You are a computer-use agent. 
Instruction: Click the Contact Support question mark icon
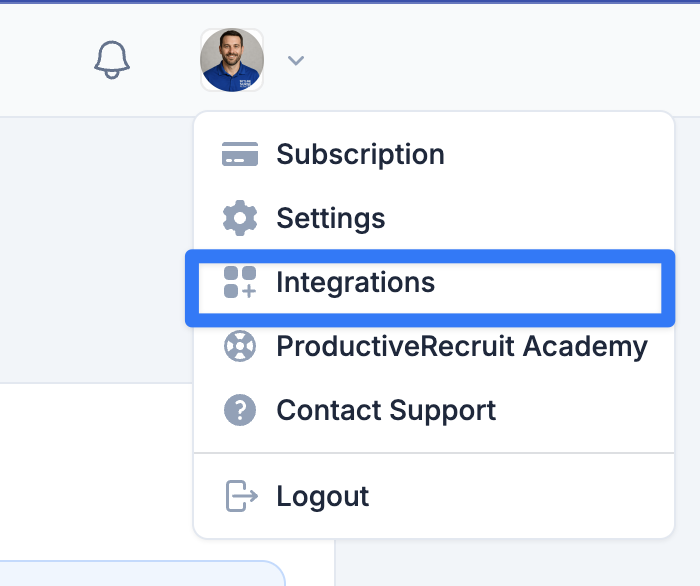tap(240, 410)
